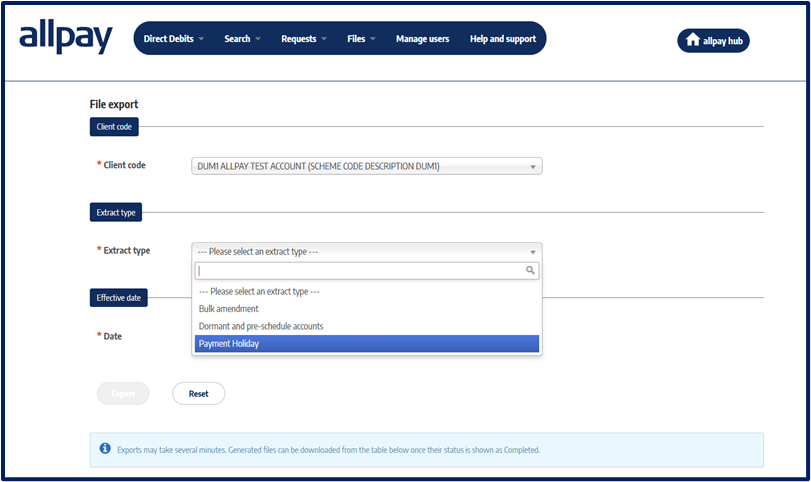Click the Reset button
This screenshot has width=811, height=482.
tap(199, 394)
